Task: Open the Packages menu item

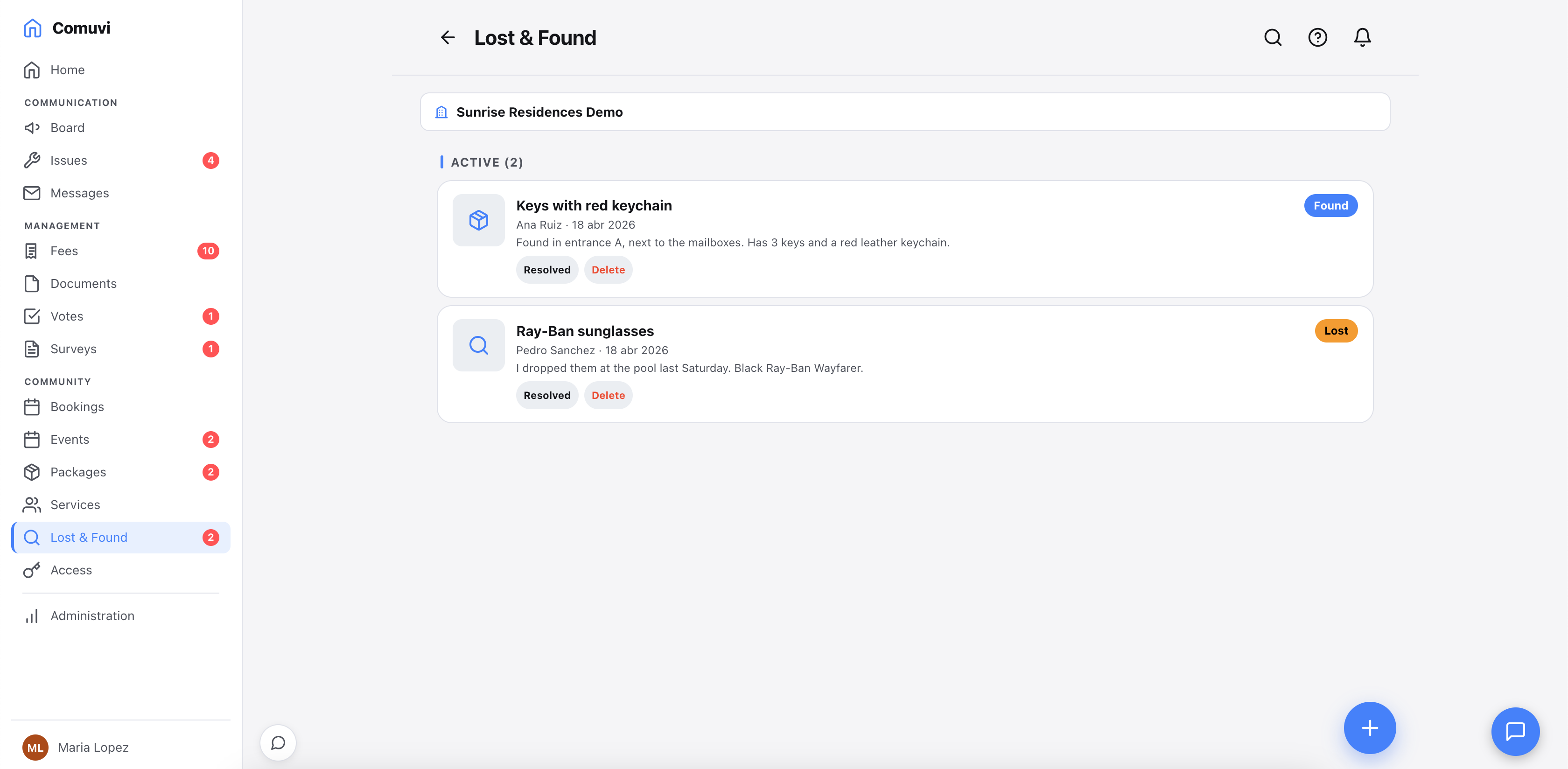Action: point(121,472)
